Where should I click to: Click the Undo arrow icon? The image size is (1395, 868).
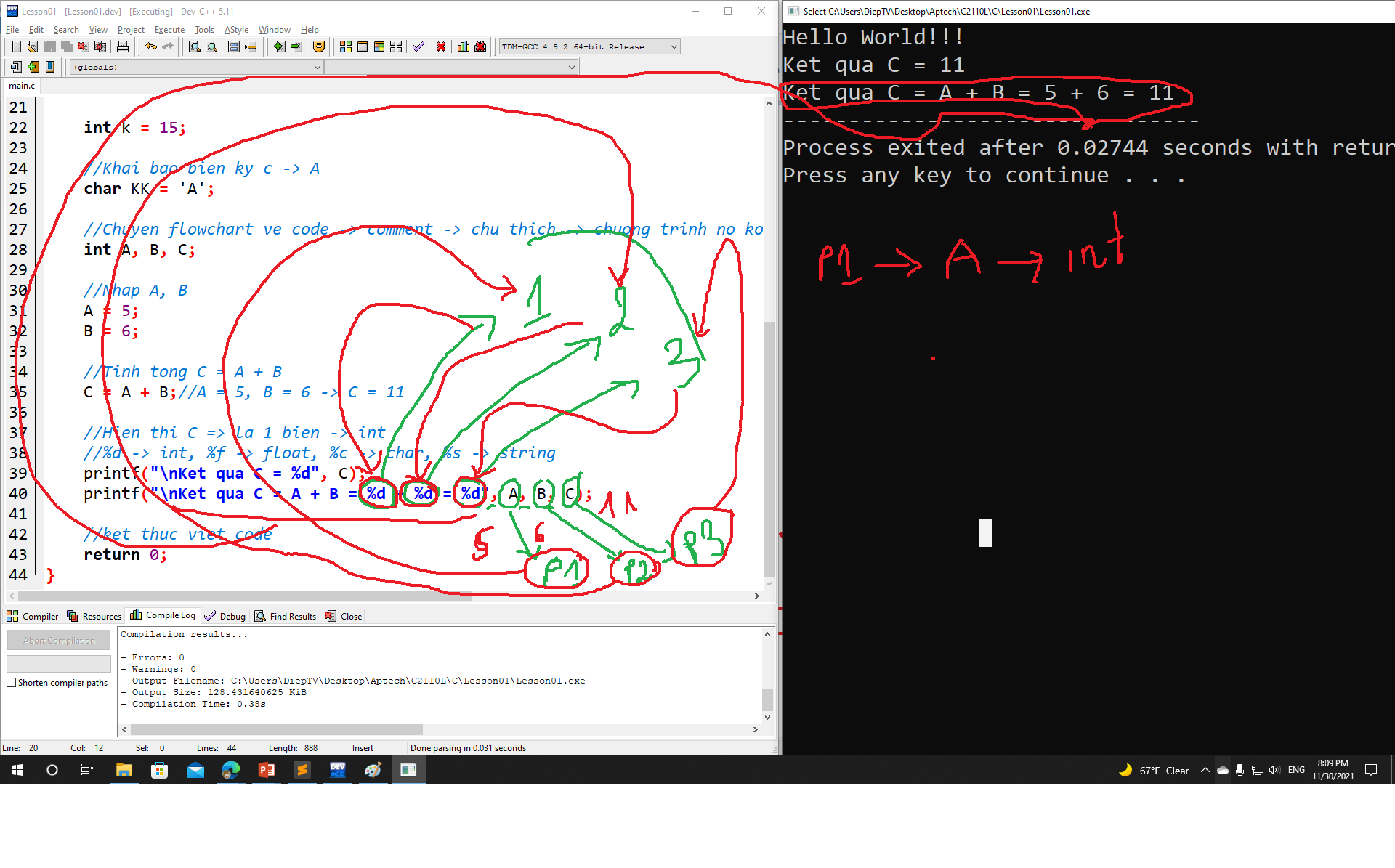click(x=150, y=46)
